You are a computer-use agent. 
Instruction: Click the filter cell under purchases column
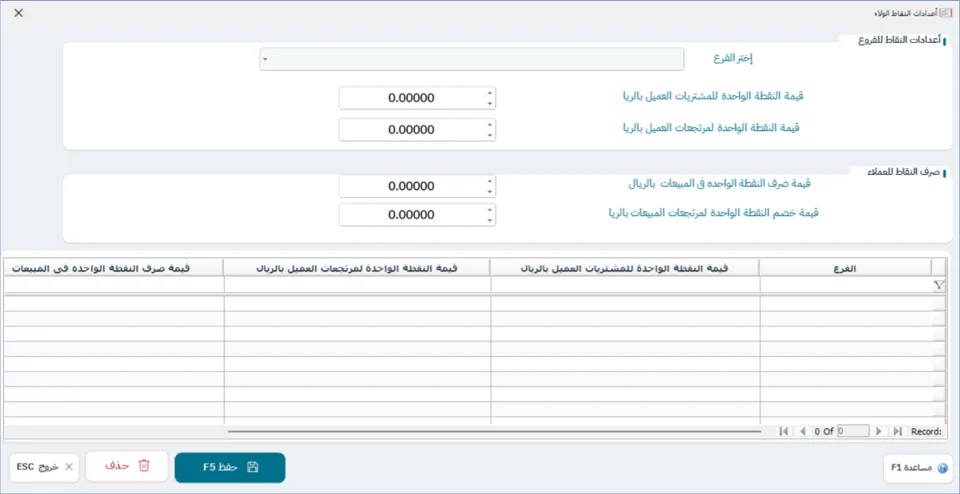[625, 285]
